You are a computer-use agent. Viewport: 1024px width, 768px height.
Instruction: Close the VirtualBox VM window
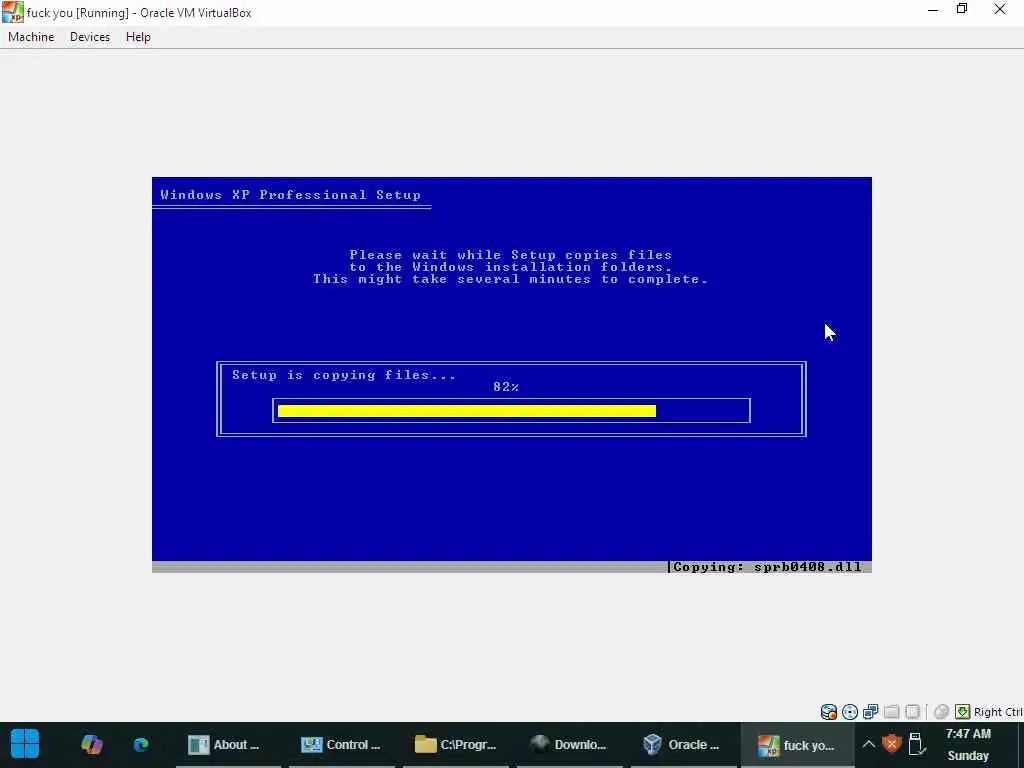(x=1000, y=9)
